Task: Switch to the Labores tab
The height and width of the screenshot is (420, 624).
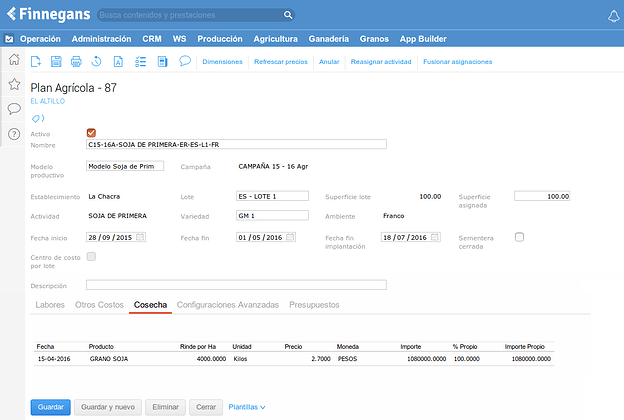Action: [x=50, y=304]
